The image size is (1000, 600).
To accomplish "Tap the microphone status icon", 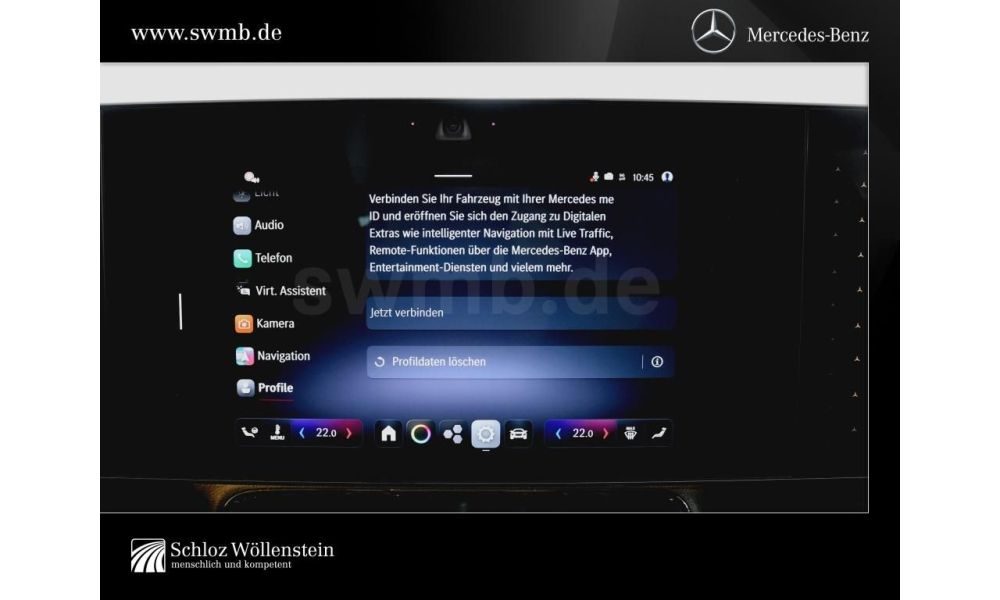I will tap(594, 177).
